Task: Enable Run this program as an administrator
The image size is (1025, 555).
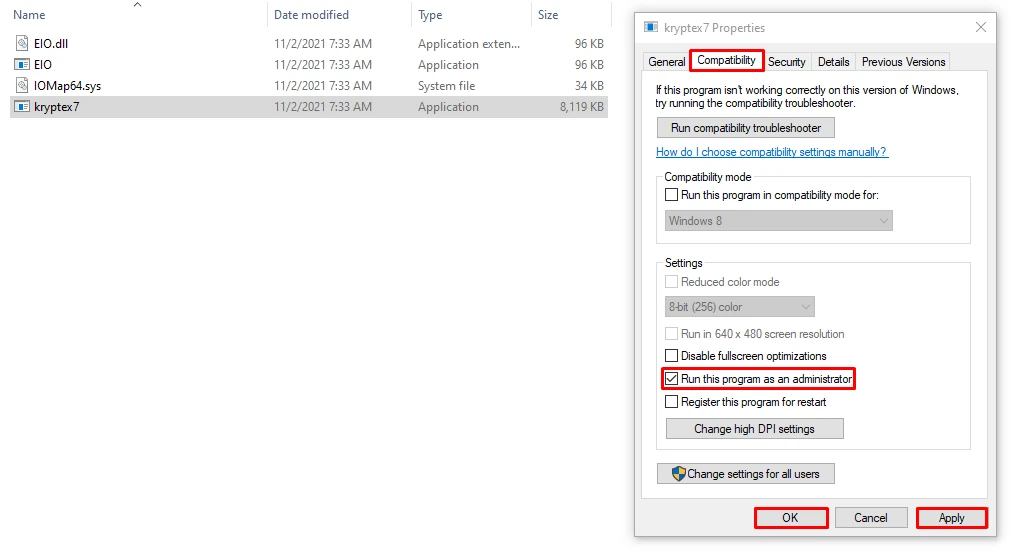Action: [x=672, y=380]
